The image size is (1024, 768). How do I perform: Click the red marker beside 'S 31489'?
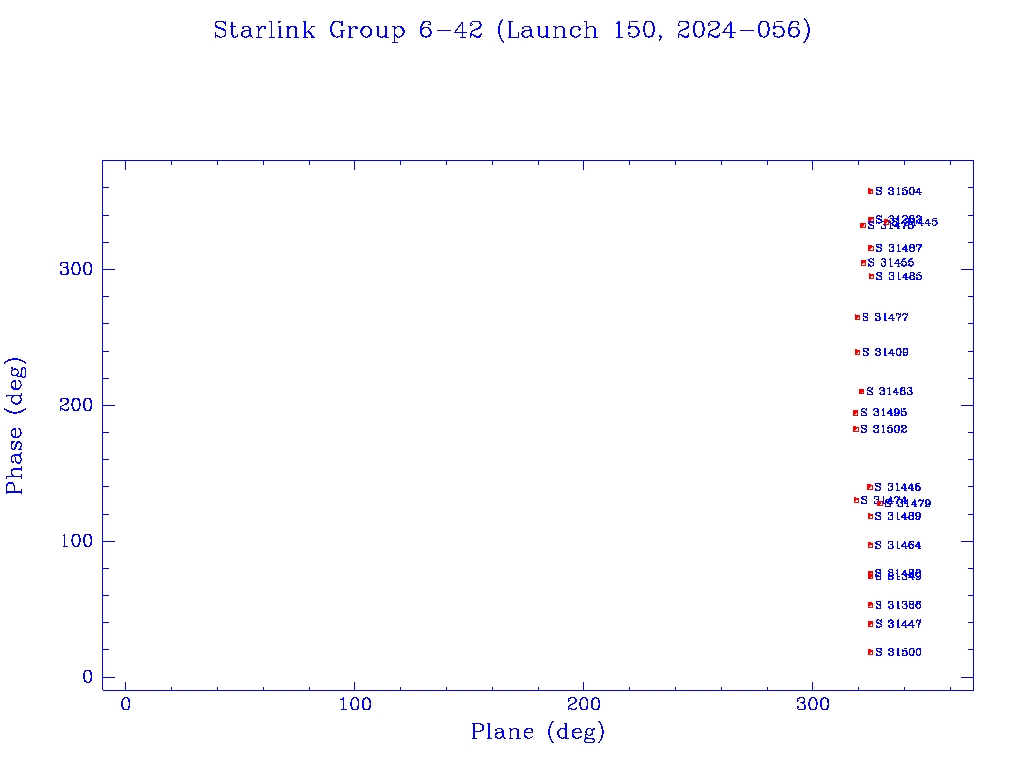click(x=871, y=516)
